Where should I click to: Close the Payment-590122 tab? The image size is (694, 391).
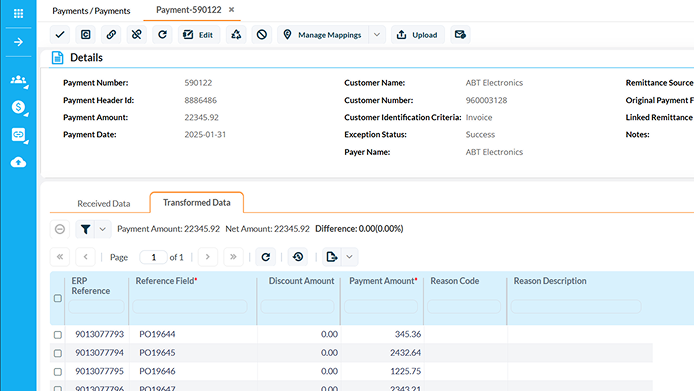pos(231,10)
